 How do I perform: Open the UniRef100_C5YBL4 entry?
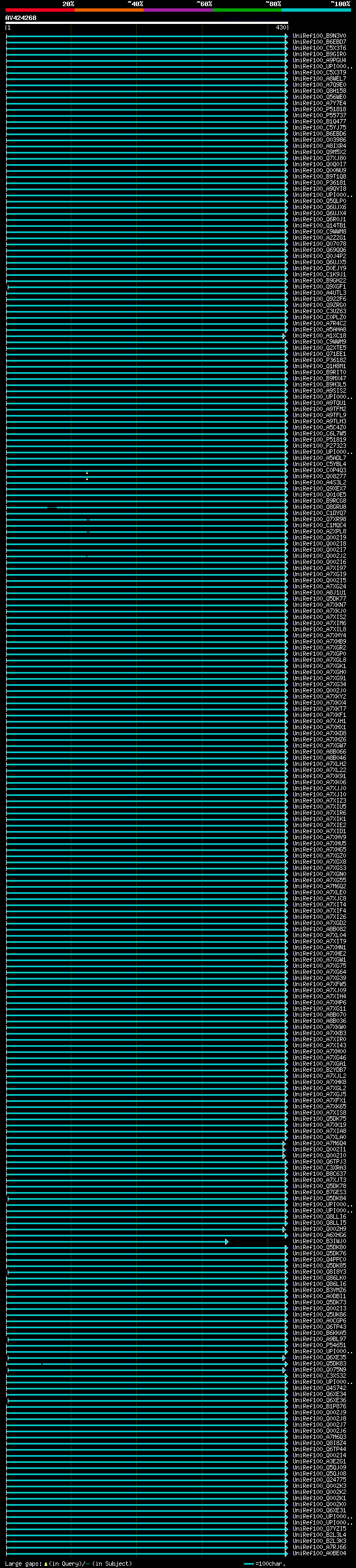(x=319, y=464)
